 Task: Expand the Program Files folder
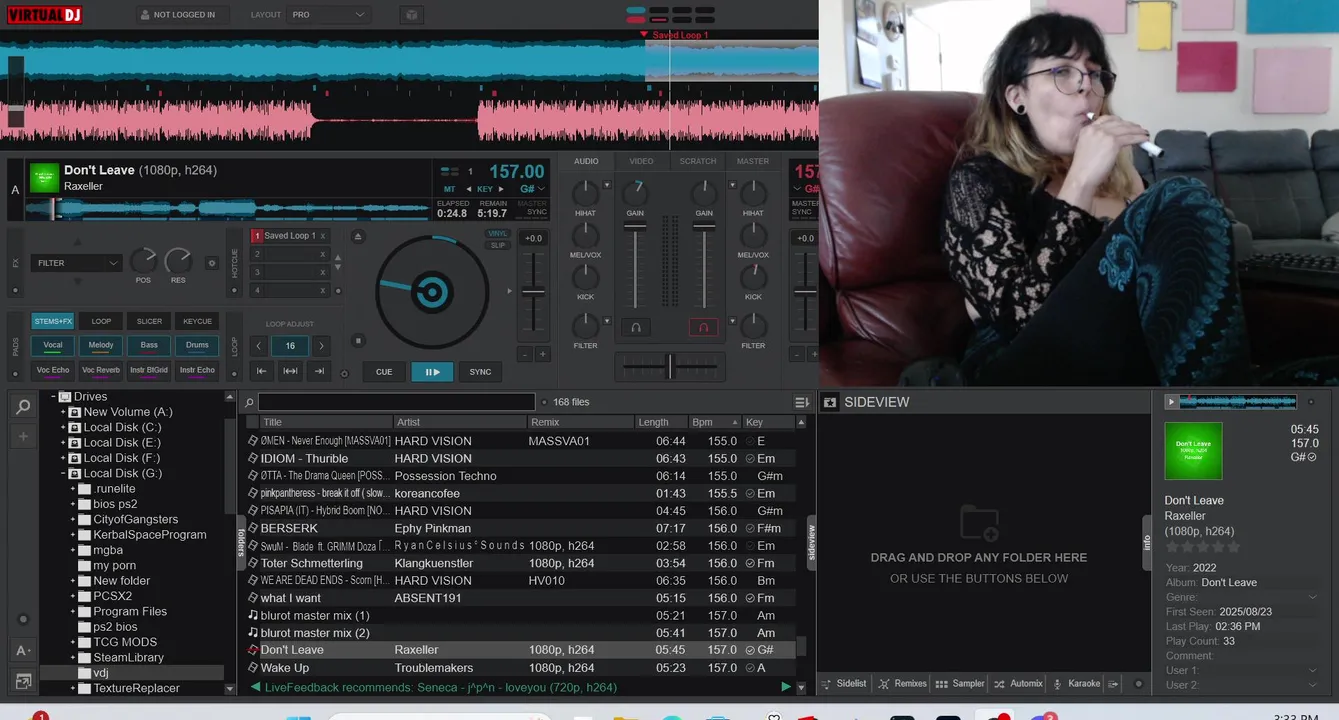73,612
